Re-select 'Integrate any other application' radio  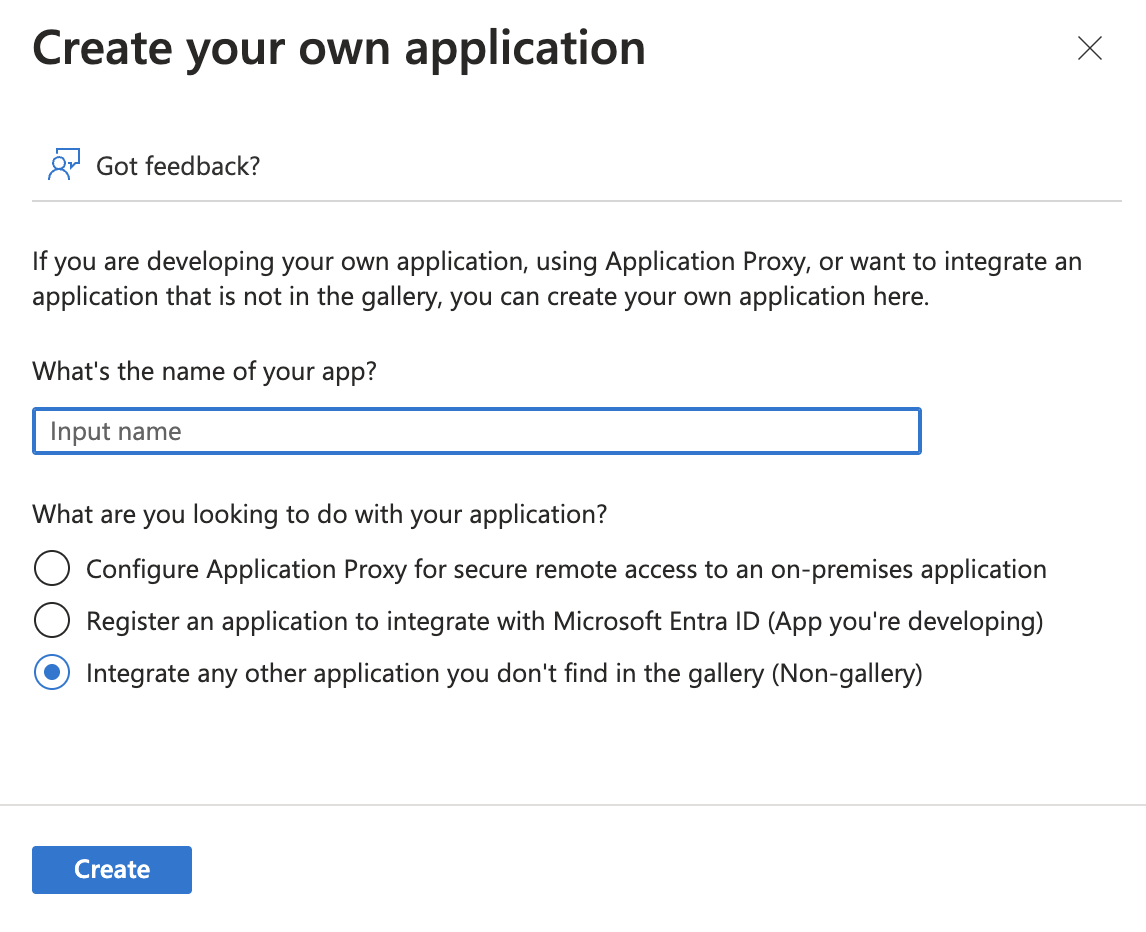click(x=51, y=673)
